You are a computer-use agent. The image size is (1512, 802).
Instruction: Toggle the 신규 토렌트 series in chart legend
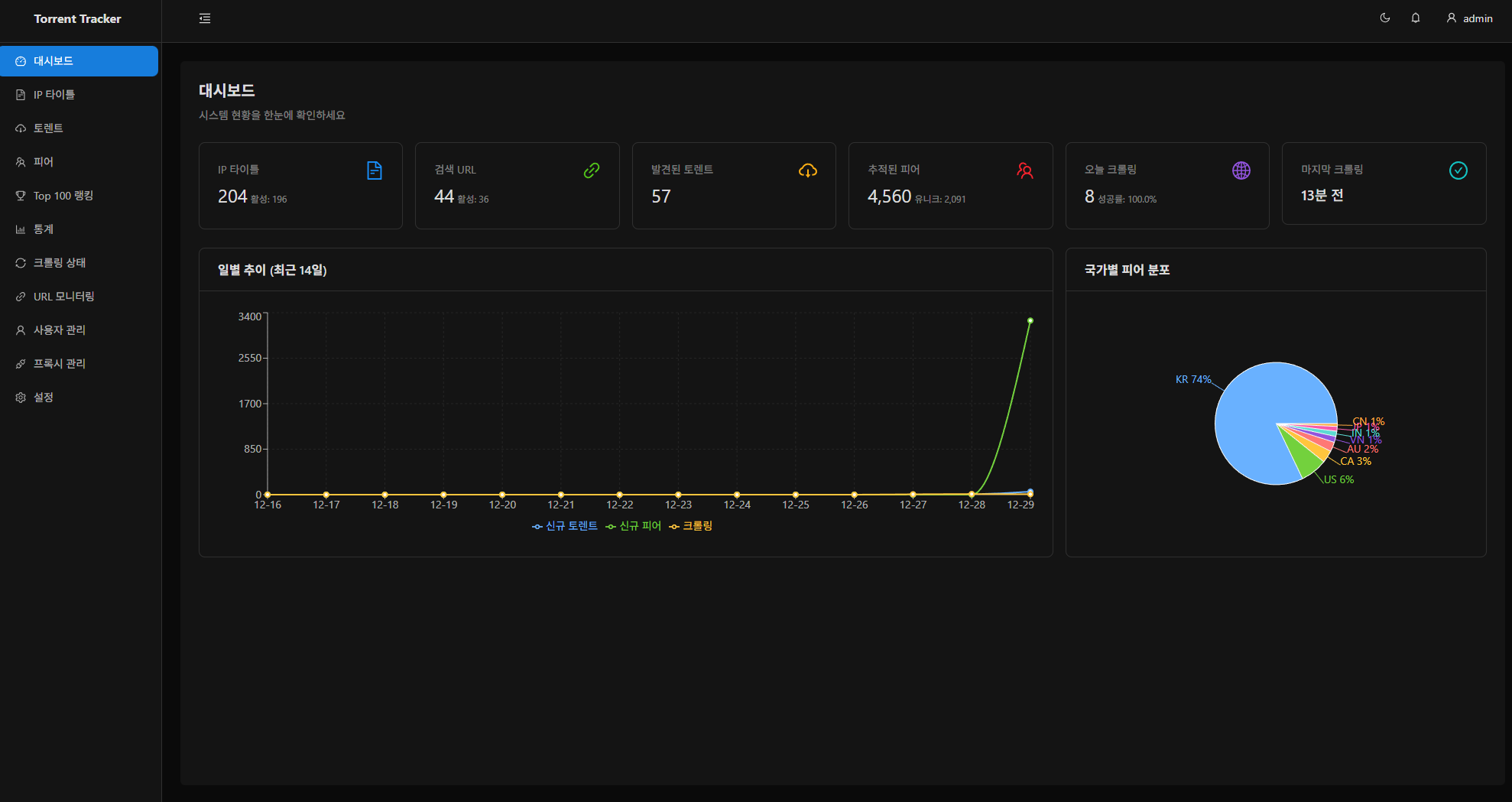click(565, 526)
